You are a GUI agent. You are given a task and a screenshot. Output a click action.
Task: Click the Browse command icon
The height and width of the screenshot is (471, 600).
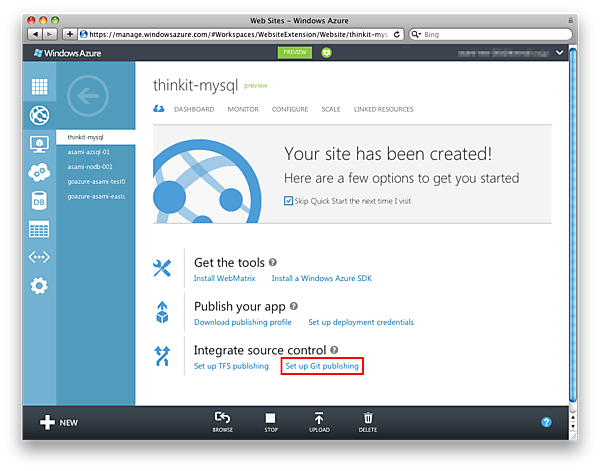[x=223, y=422]
